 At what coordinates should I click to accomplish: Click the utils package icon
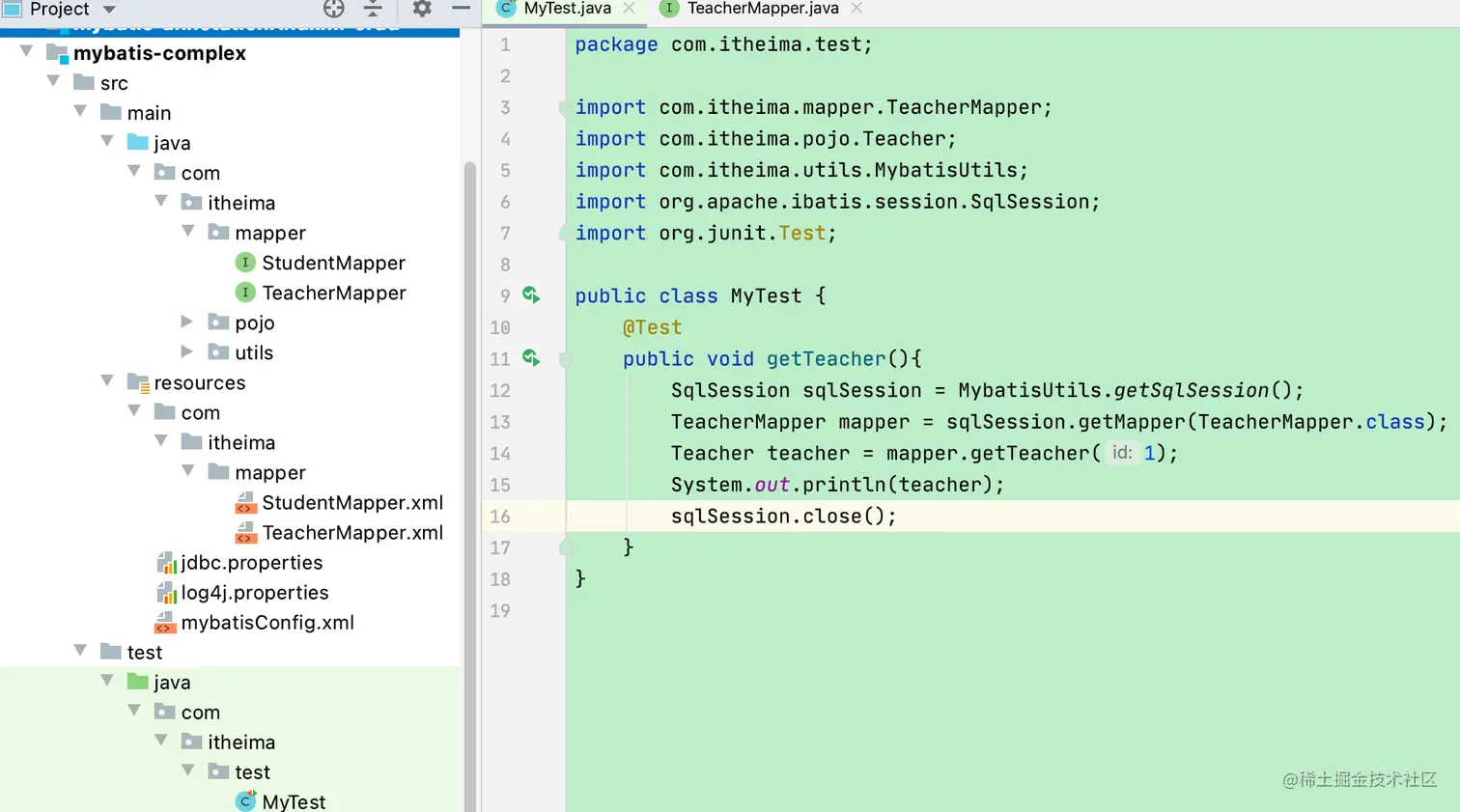219,352
